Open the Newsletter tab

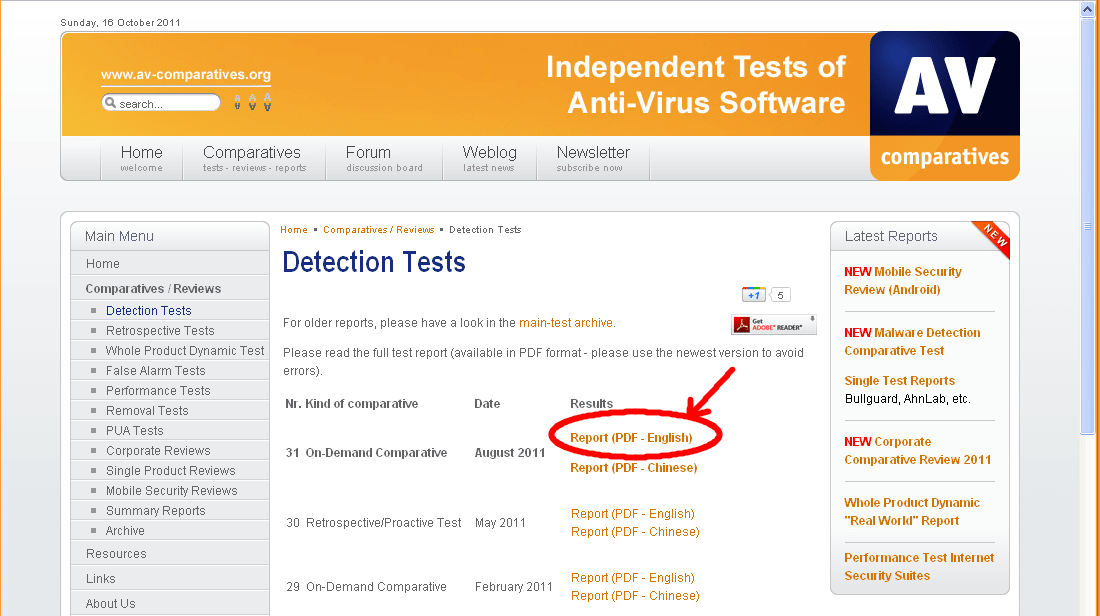point(593,158)
